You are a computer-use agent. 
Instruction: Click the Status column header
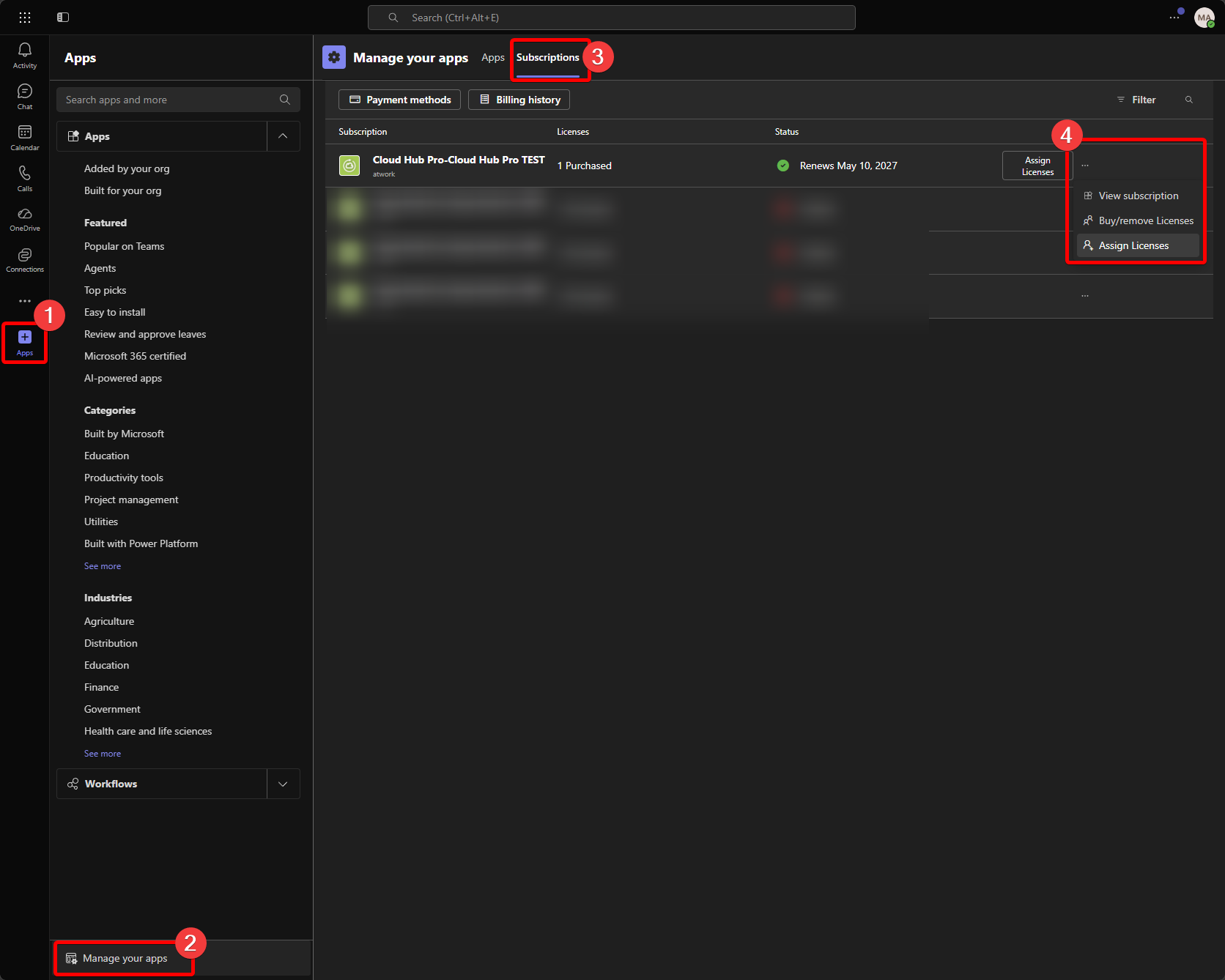pyautogui.click(x=787, y=132)
